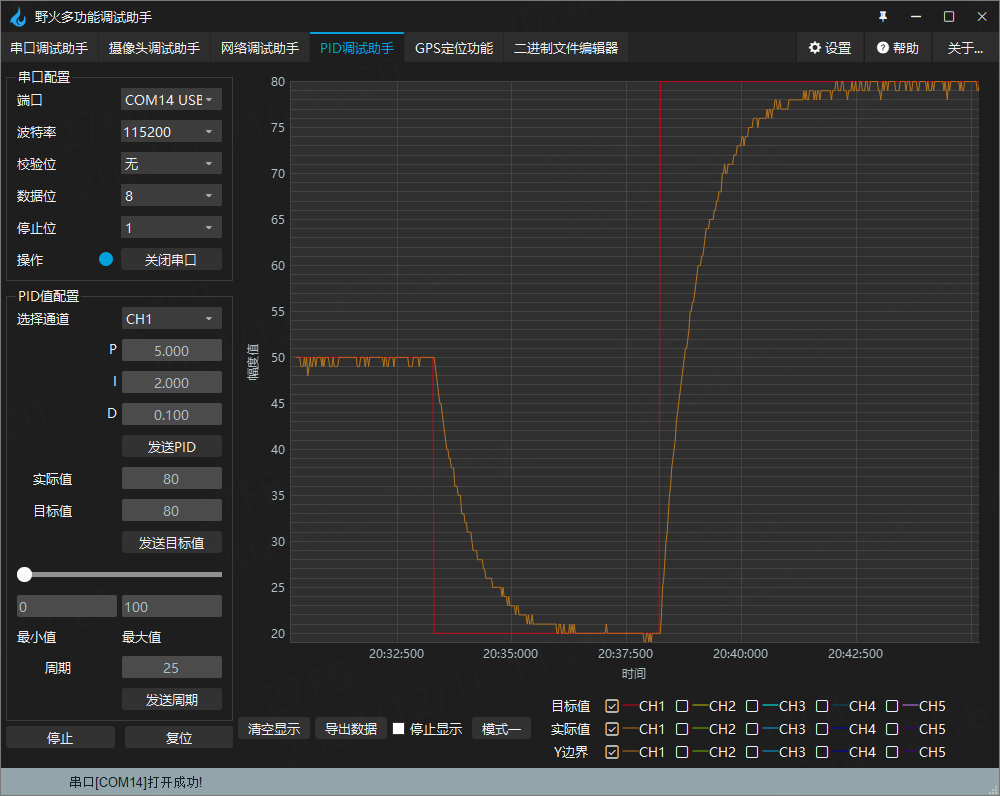Pin the window with pushpin icon
This screenshot has height=796, width=1000.
click(883, 17)
